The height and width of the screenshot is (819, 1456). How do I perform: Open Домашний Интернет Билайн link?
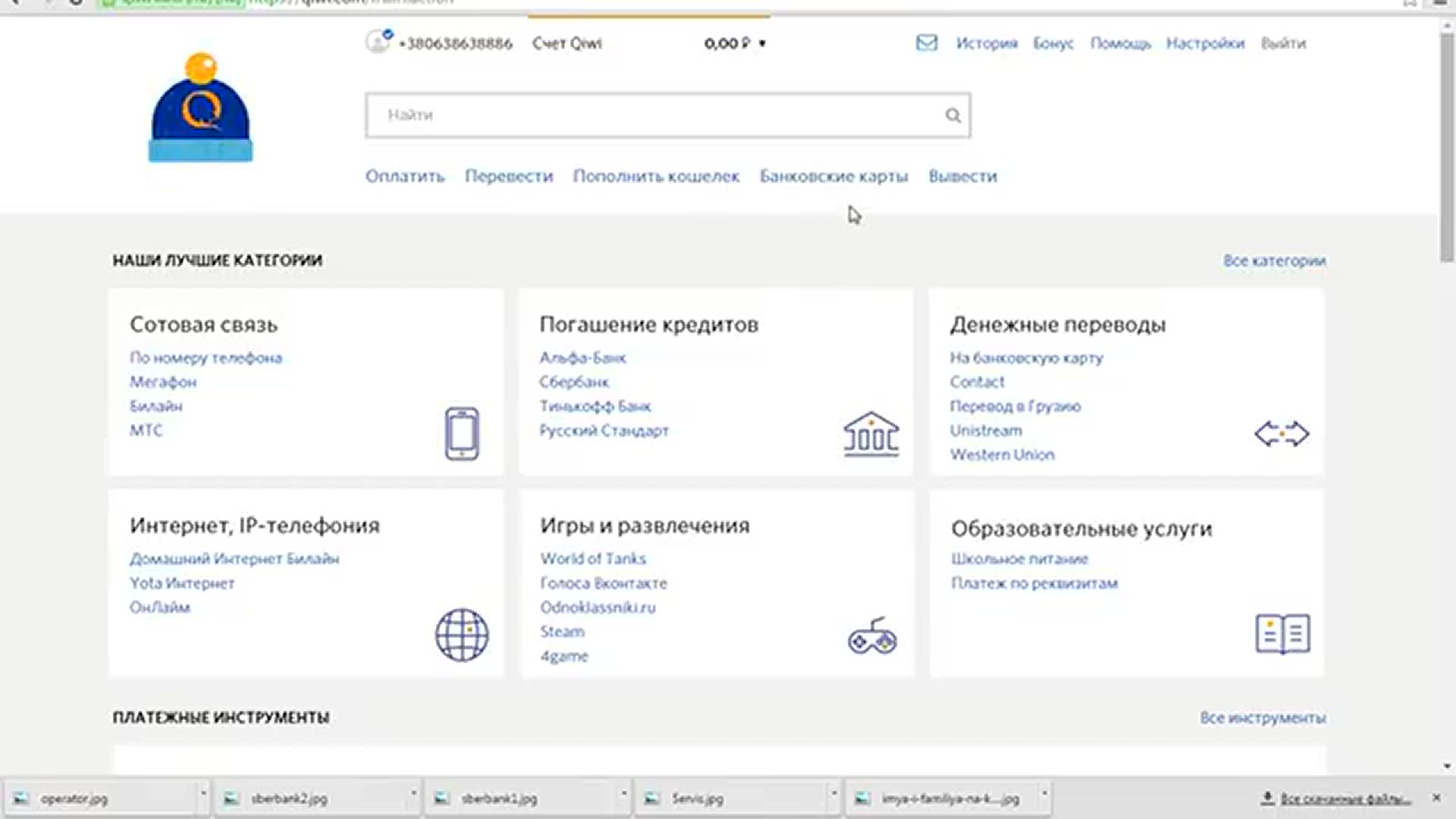pyautogui.click(x=234, y=559)
